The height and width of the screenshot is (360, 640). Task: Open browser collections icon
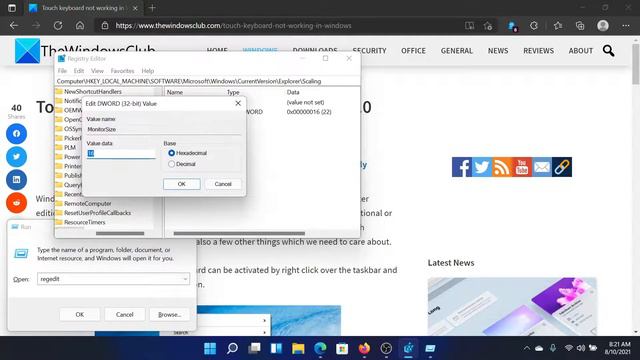point(580,25)
